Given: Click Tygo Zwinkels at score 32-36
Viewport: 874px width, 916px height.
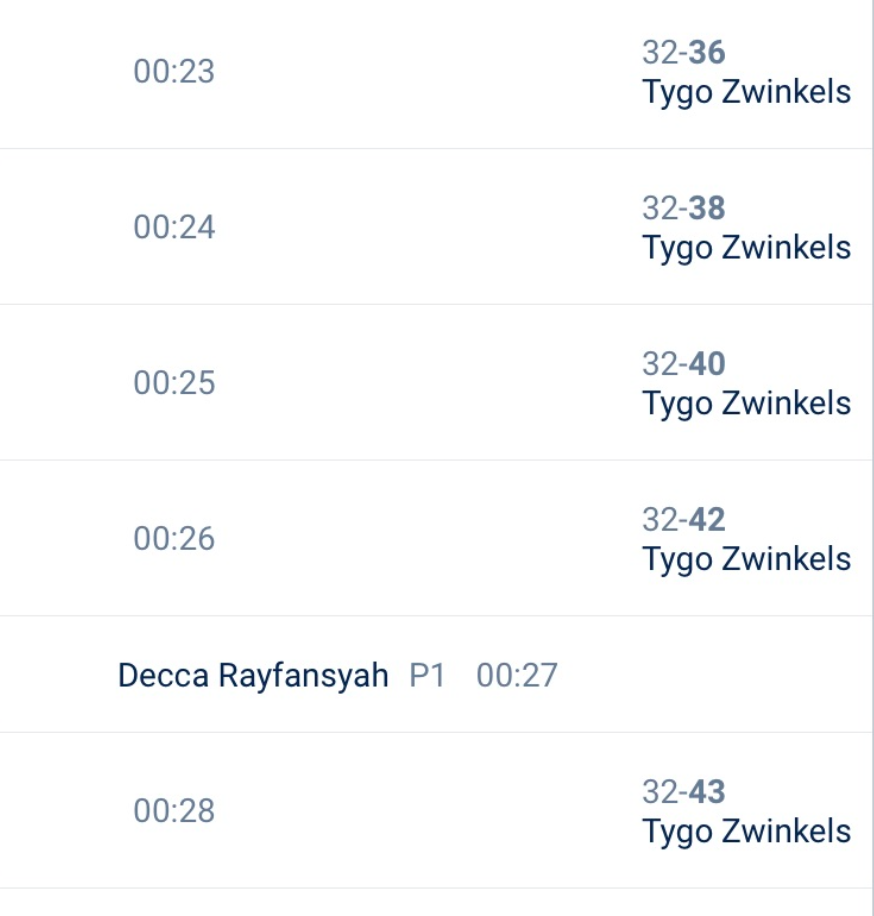Looking at the screenshot, I should click(746, 92).
